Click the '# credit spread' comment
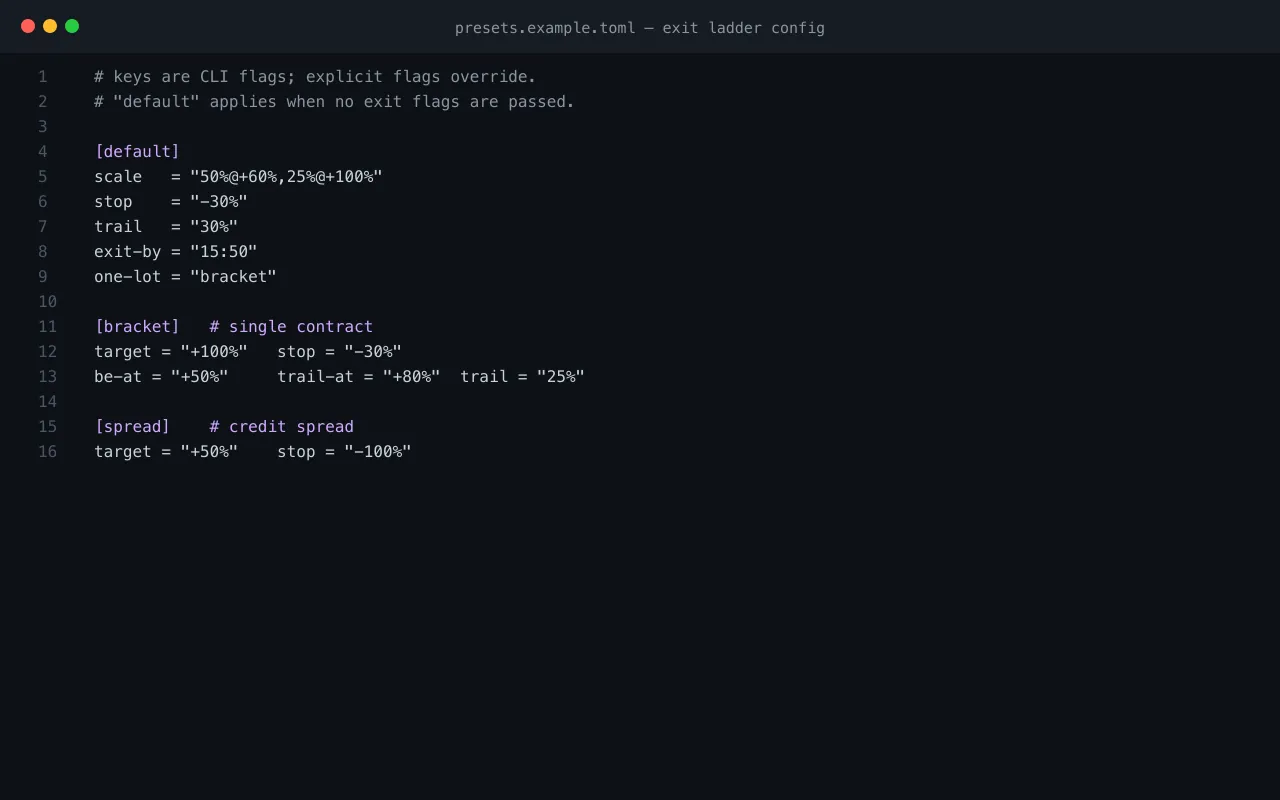 281,427
